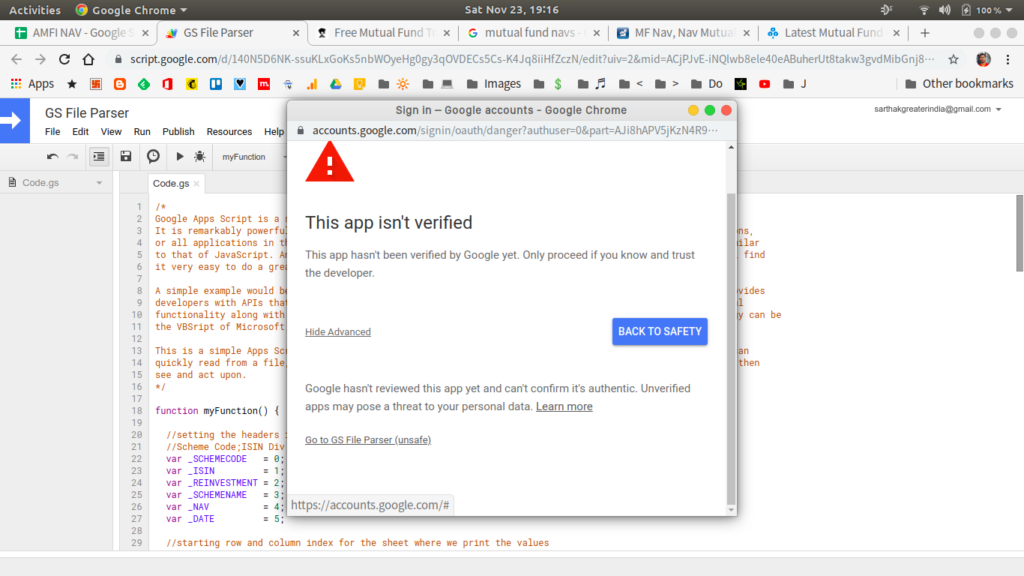1024x576 pixels.
Task: Click the sign-in dialog scrollbar
Action: (731, 349)
